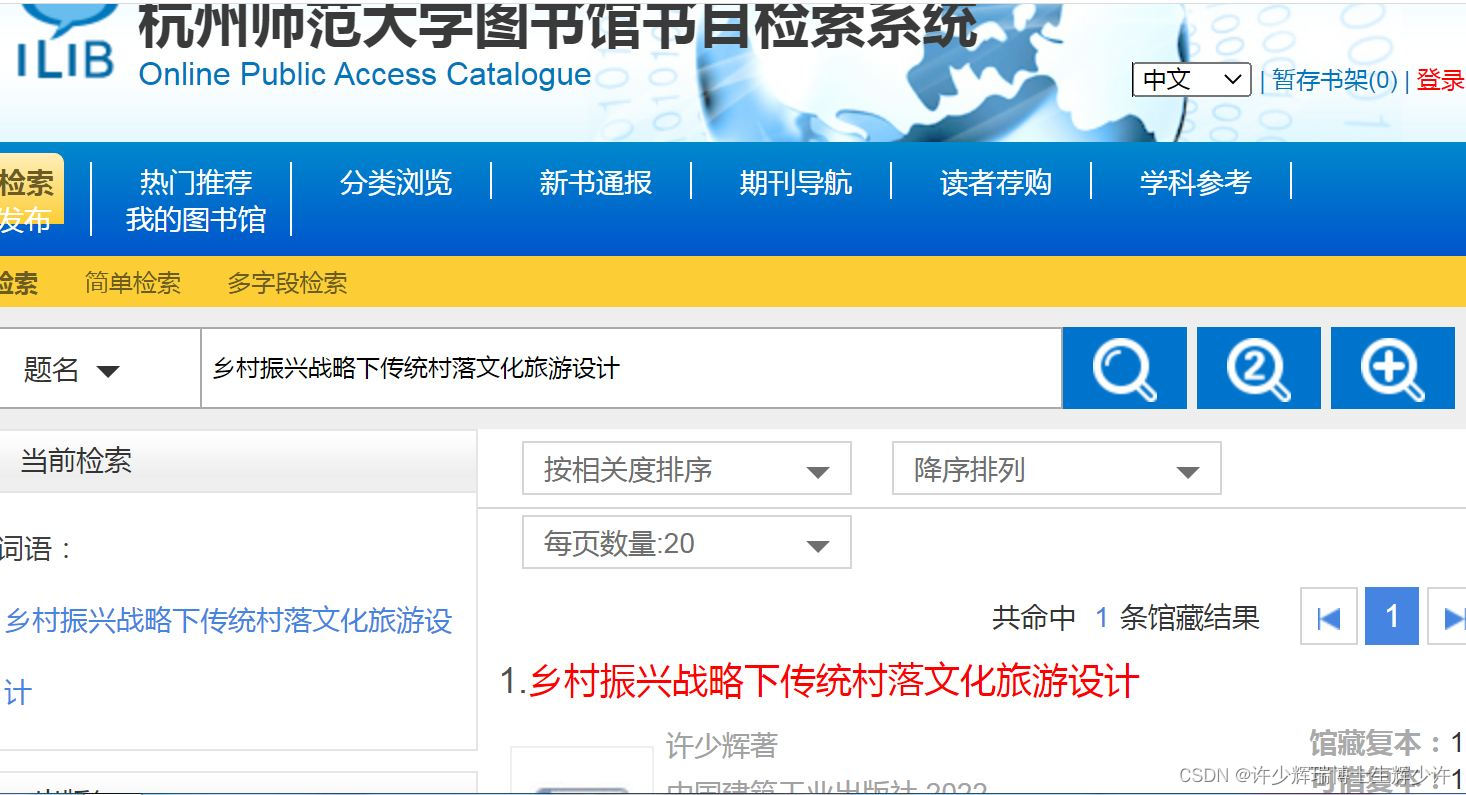The width and height of the screenshot is (1466, 795).
Task: Open the 每页数量:20 dropdown
Action: [686, 543]
